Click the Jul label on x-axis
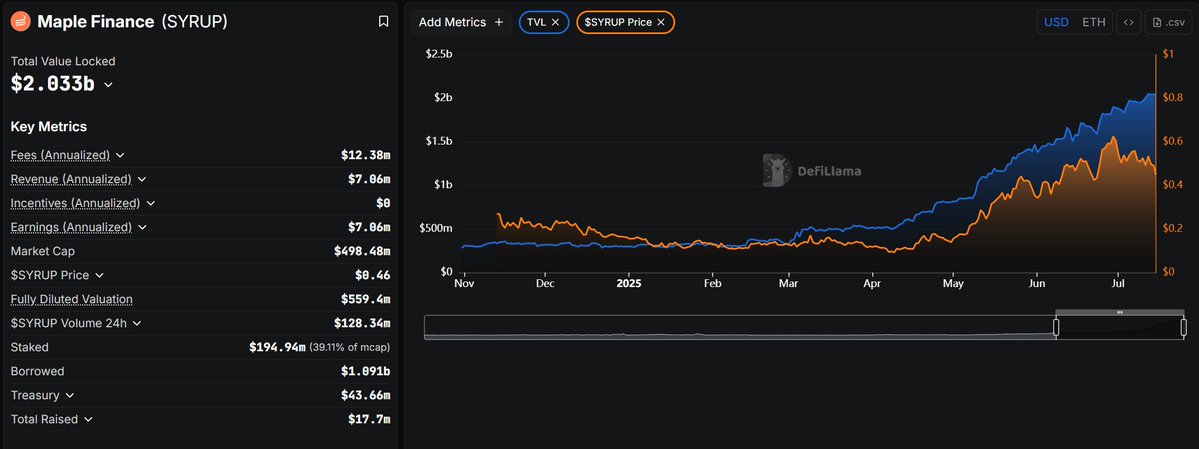The width and height of the screenshot is (1199, 449). pyautogui.click(x=1119, y=283)
